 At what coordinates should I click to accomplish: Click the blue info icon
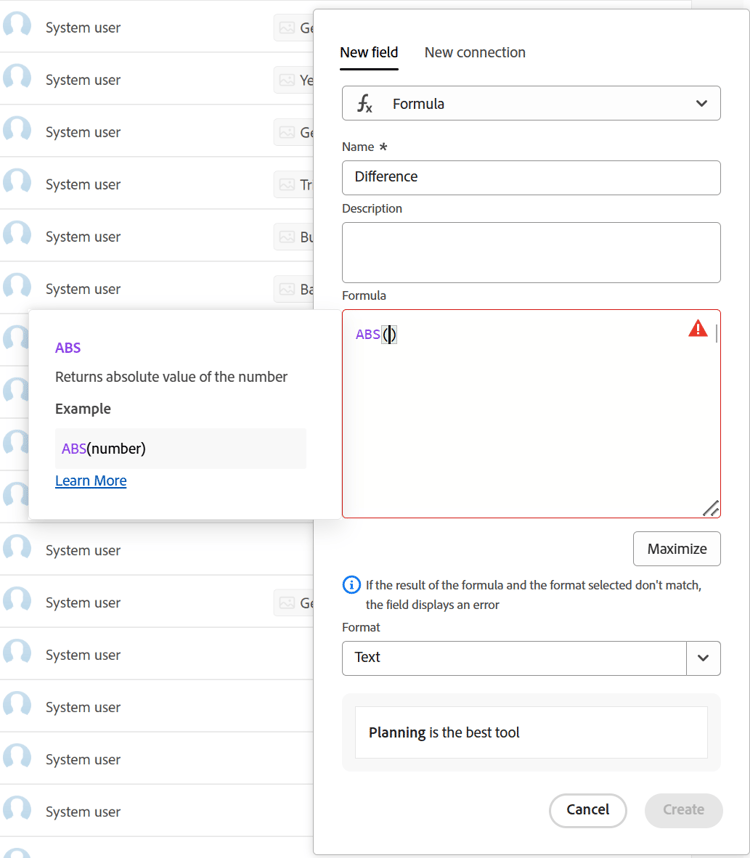tap(351, 585)
